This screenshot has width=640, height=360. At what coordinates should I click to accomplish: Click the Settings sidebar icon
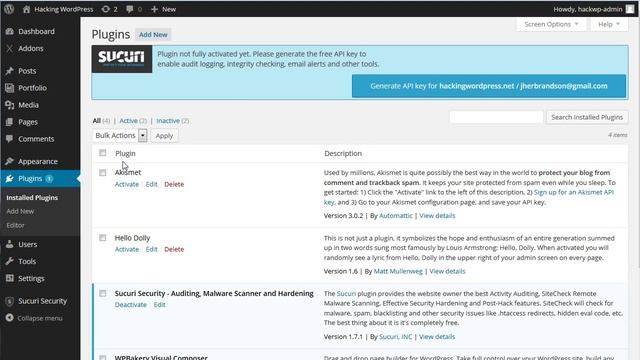[x=9, y=278]
